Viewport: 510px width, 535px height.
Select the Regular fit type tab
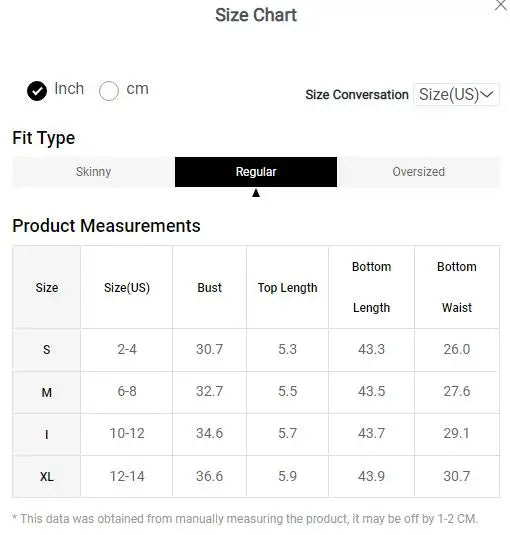(256, 172)
